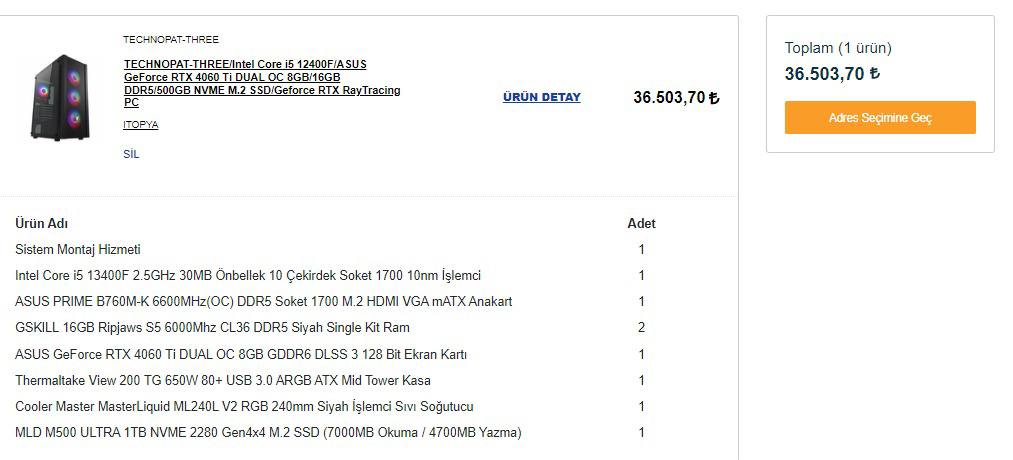Click quantity 1 for Sistem Montaj Hizmeti
Viewport: 1013px width, 460px height.
point(642,249)
